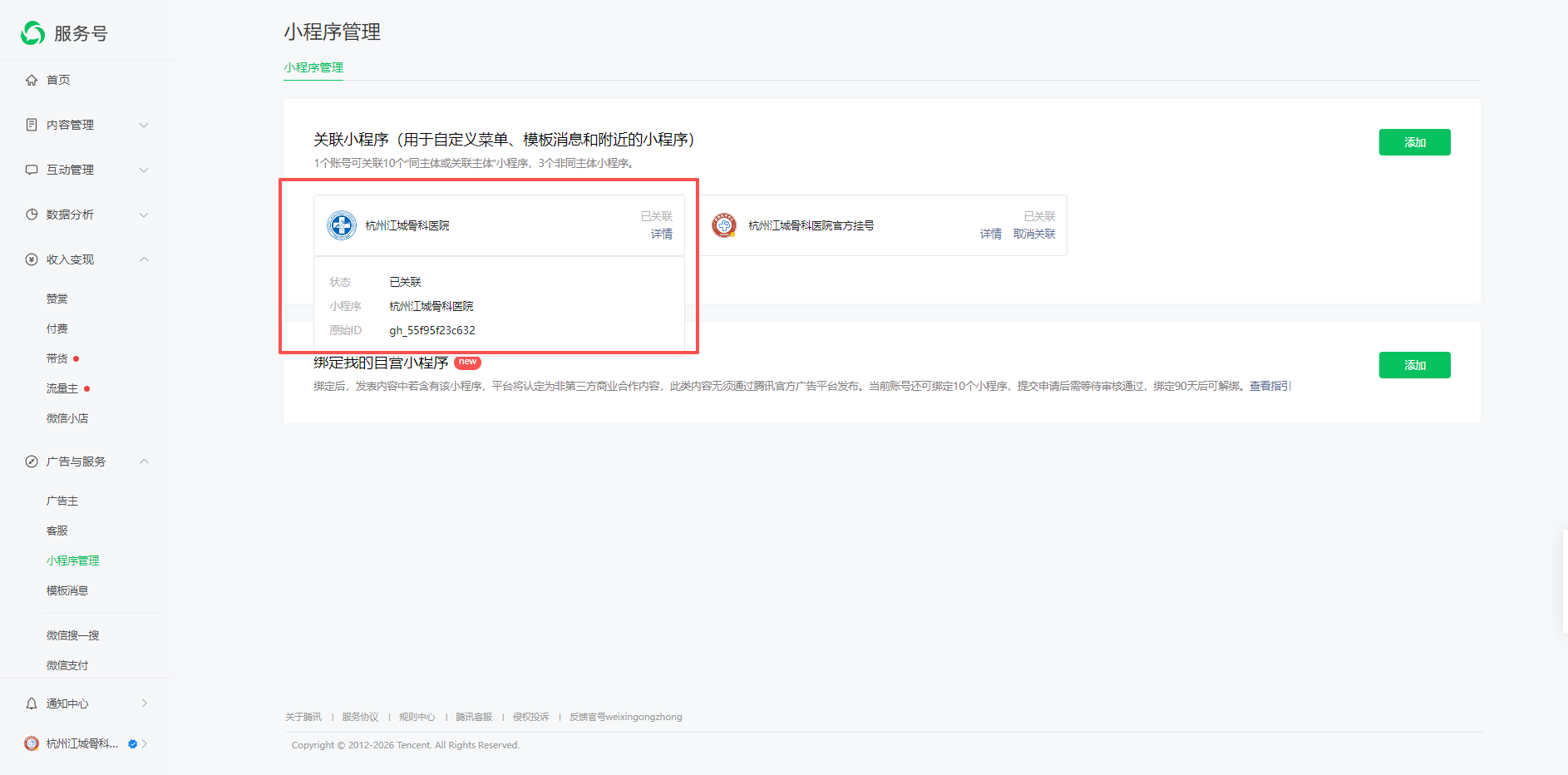Click the home icon beside 首页
Screen dimensions: 1568x775
32,80
